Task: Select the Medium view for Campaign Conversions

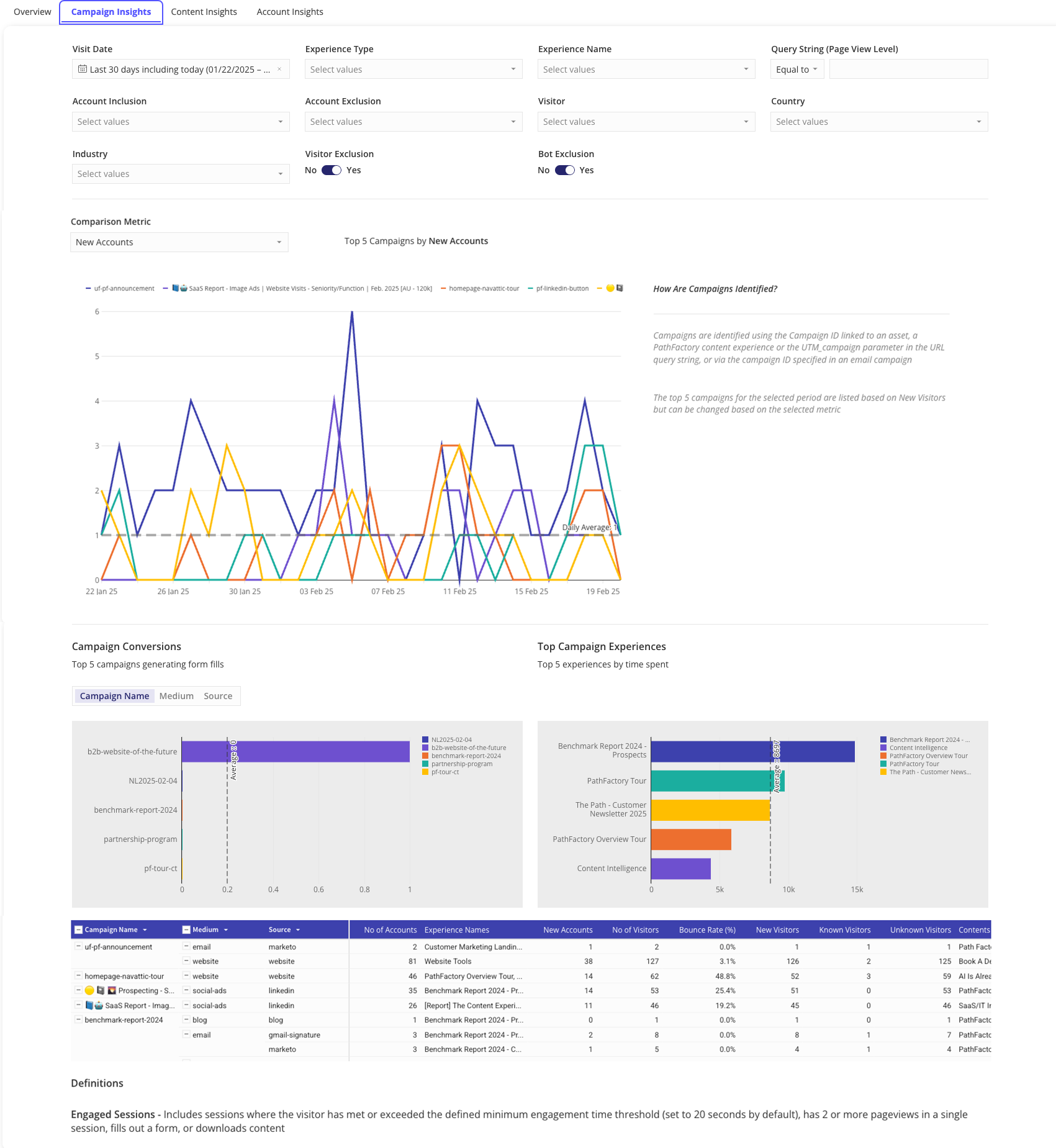Action: [x=176, y=696]
